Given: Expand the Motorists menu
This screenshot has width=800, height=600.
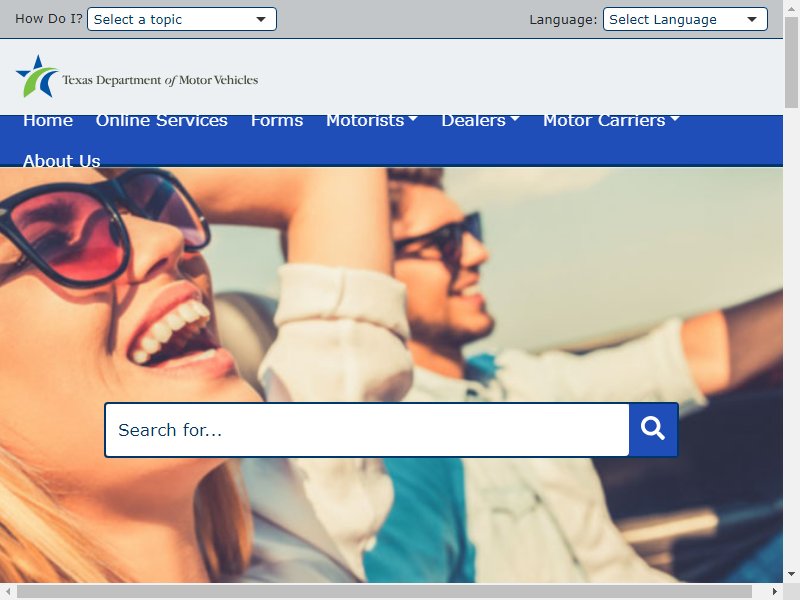Looking at the screenshot, I should [x=372, y=120].
